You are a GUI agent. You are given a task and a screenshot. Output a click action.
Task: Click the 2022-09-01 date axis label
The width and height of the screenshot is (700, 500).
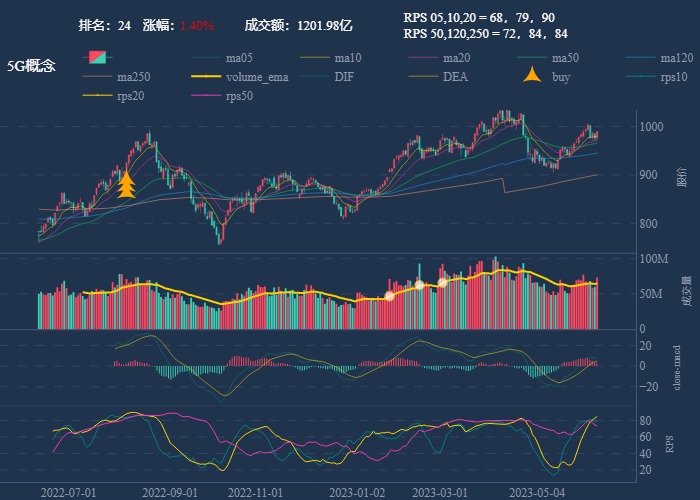pos(170,492)
